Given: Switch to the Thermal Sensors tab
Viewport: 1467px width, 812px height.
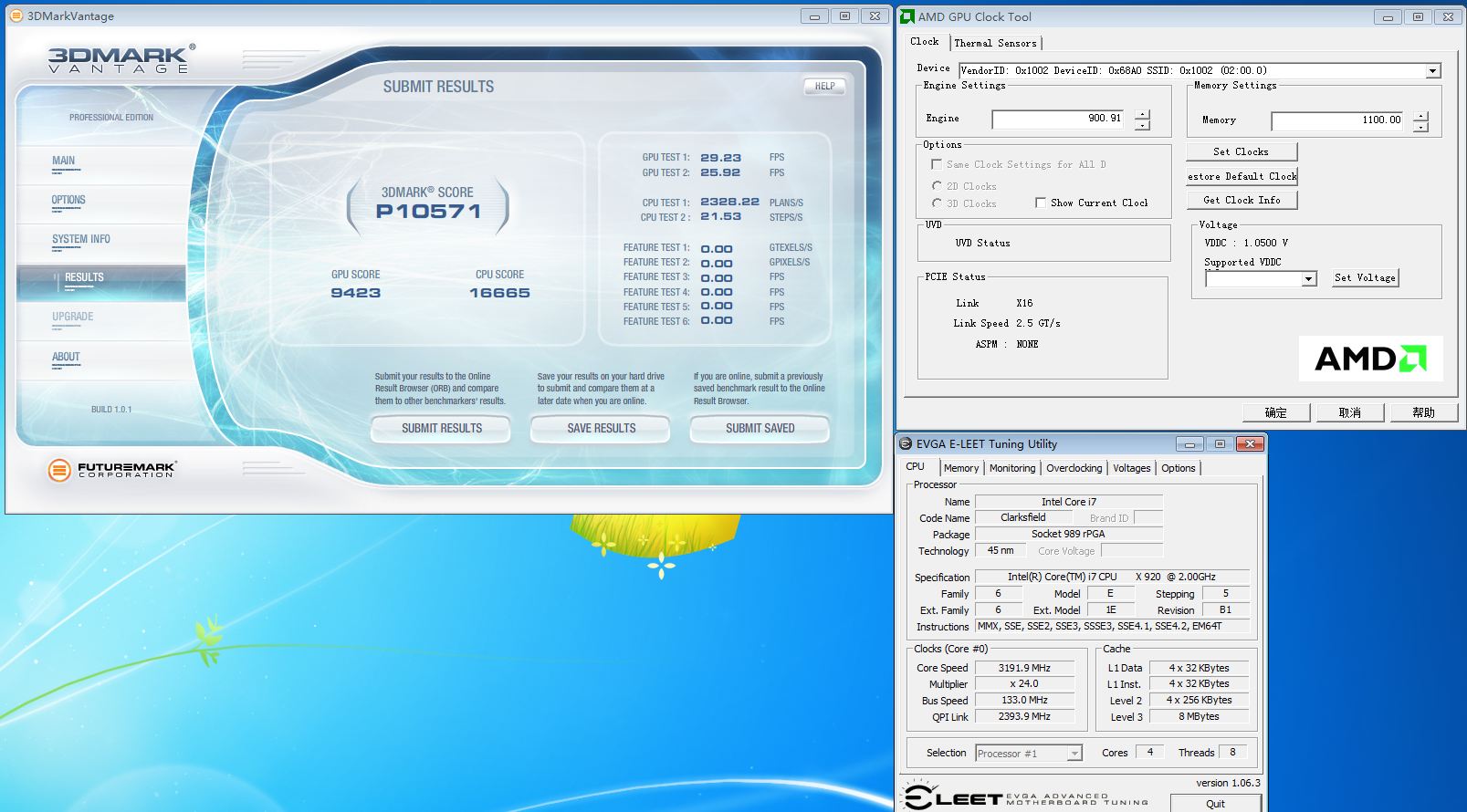Looking at the screenshot, I should pyautogui.click(x=995, y=43).
